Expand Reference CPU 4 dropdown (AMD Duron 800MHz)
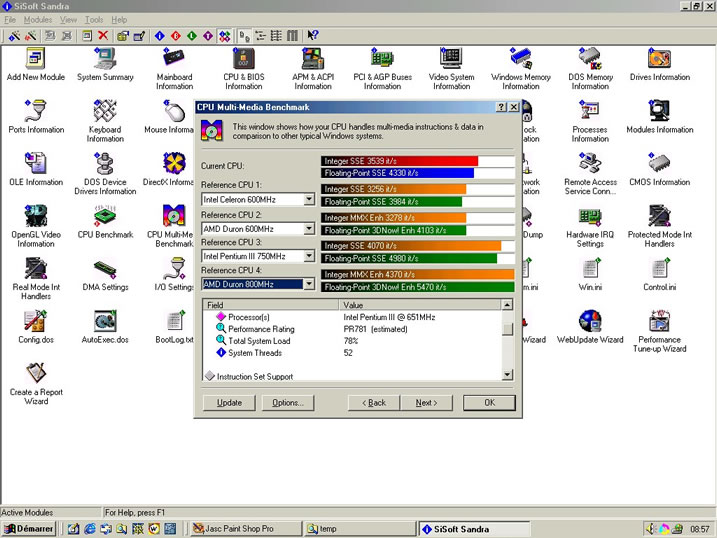 tap(309, 284)
